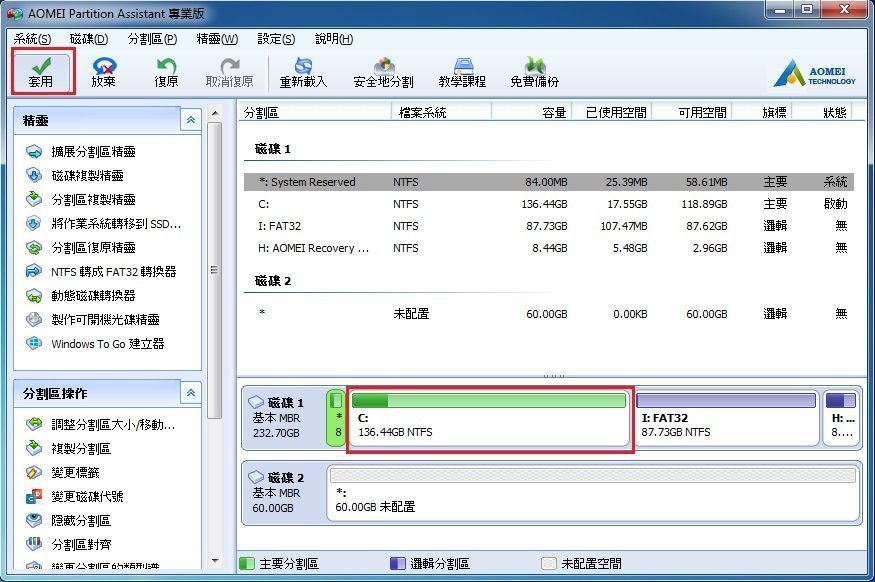Click the sidebar scrollbar down arrow
The width and height of the screenshot is (875, 582).
point(215,561)
